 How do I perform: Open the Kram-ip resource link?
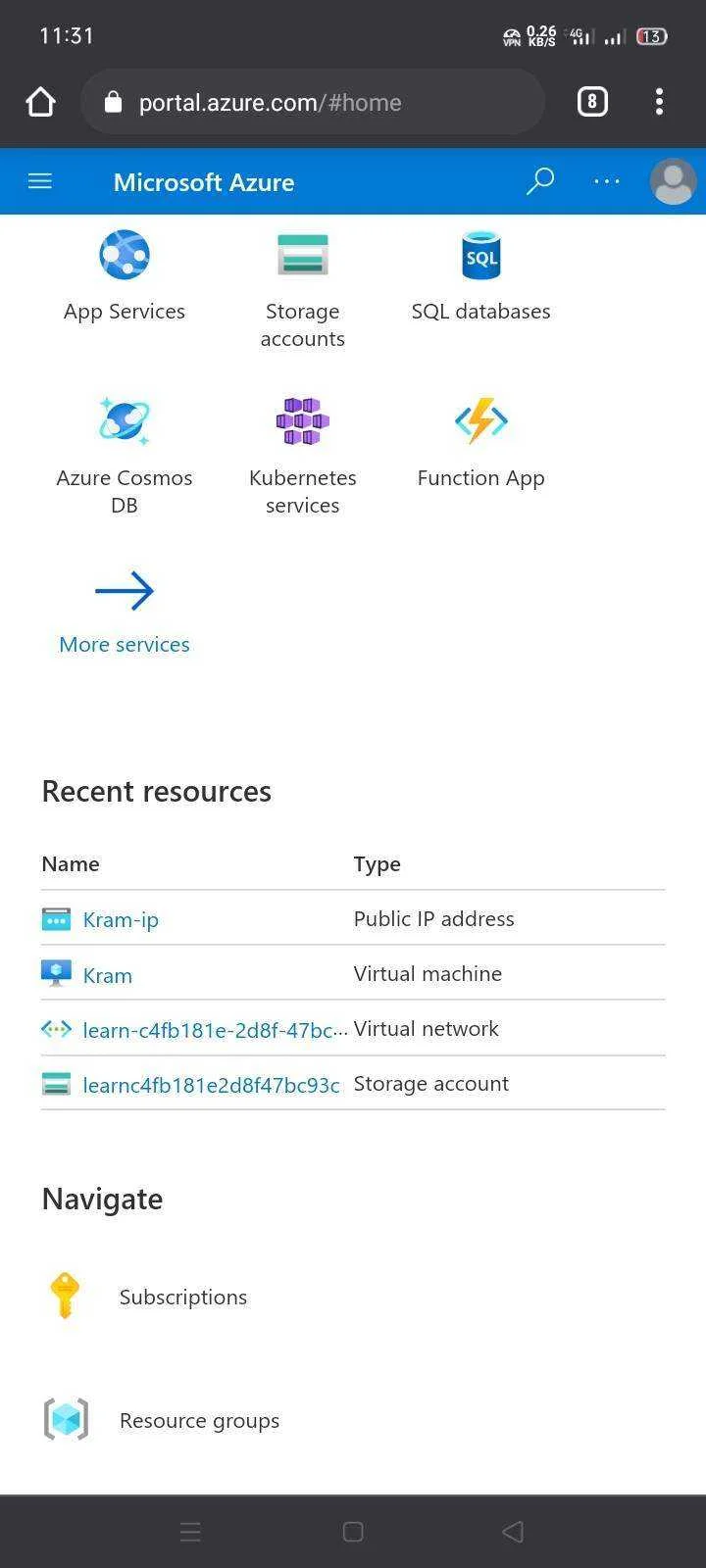click(121, 919)
